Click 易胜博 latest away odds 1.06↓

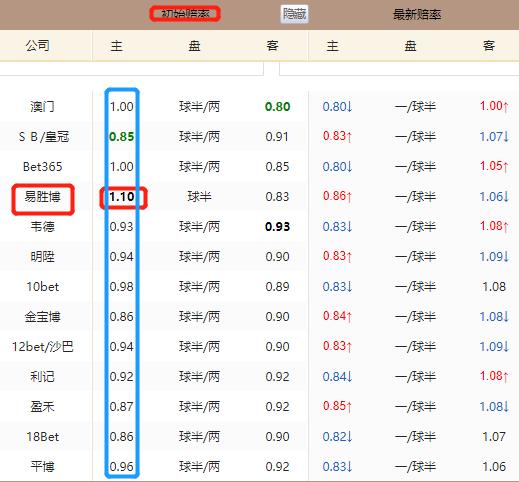tap(494, 197)
